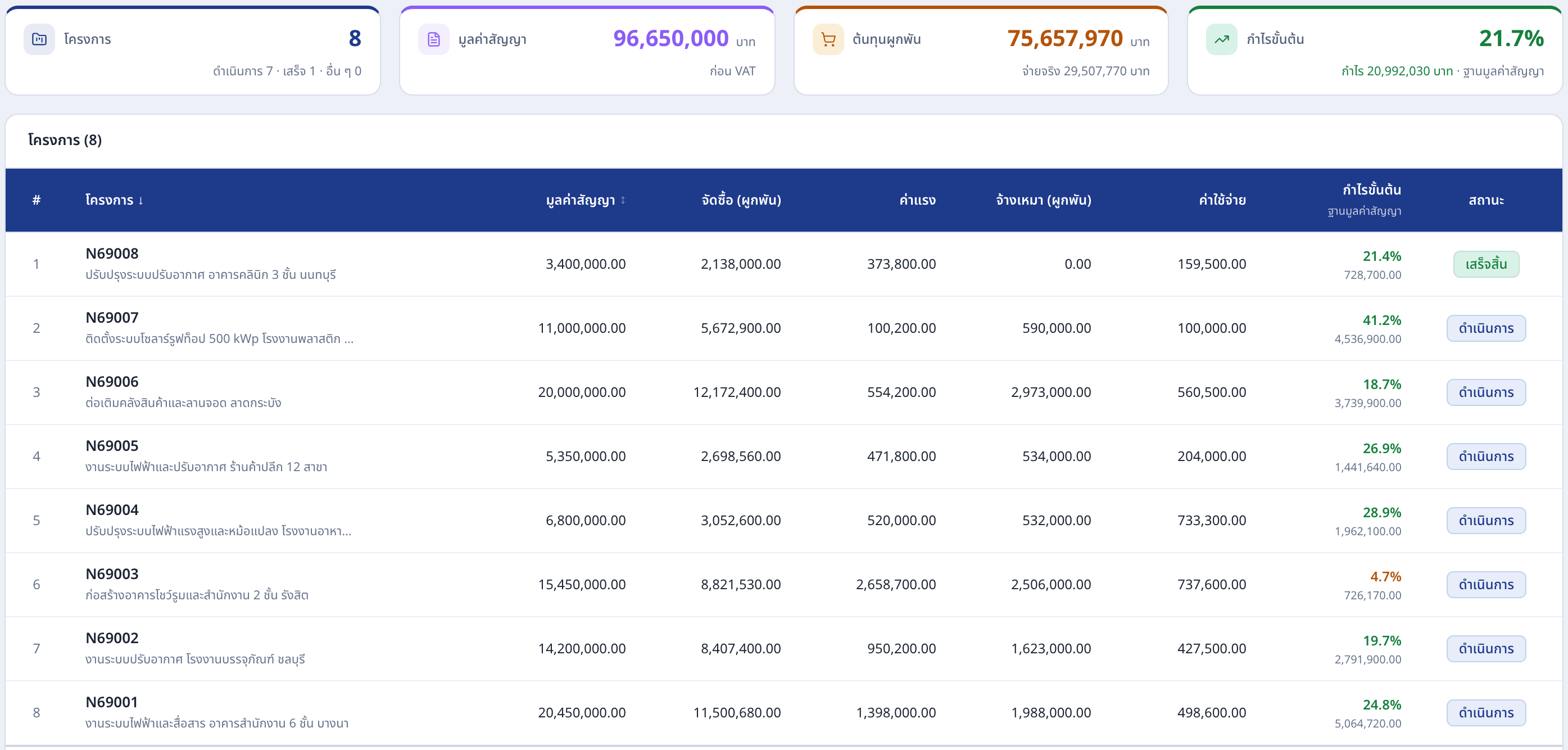The image size is (1568, 750).
Task: Click the โครงการ (8) table heading
Action: click(65, 140)
